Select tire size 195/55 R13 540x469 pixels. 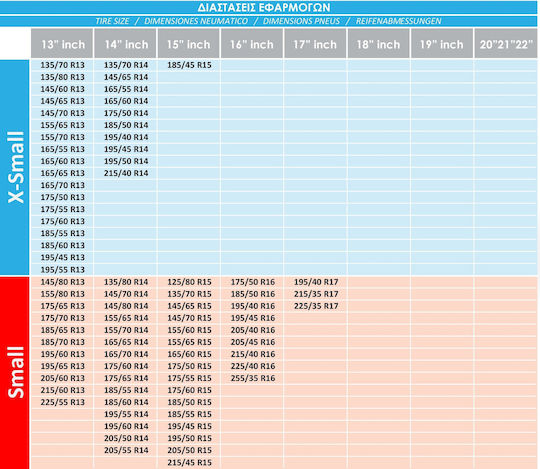point(62,270)
